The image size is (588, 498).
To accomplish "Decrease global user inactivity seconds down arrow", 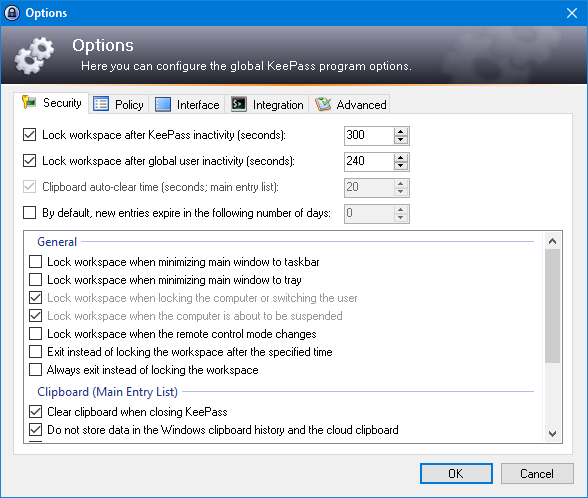I will (400, 165).
